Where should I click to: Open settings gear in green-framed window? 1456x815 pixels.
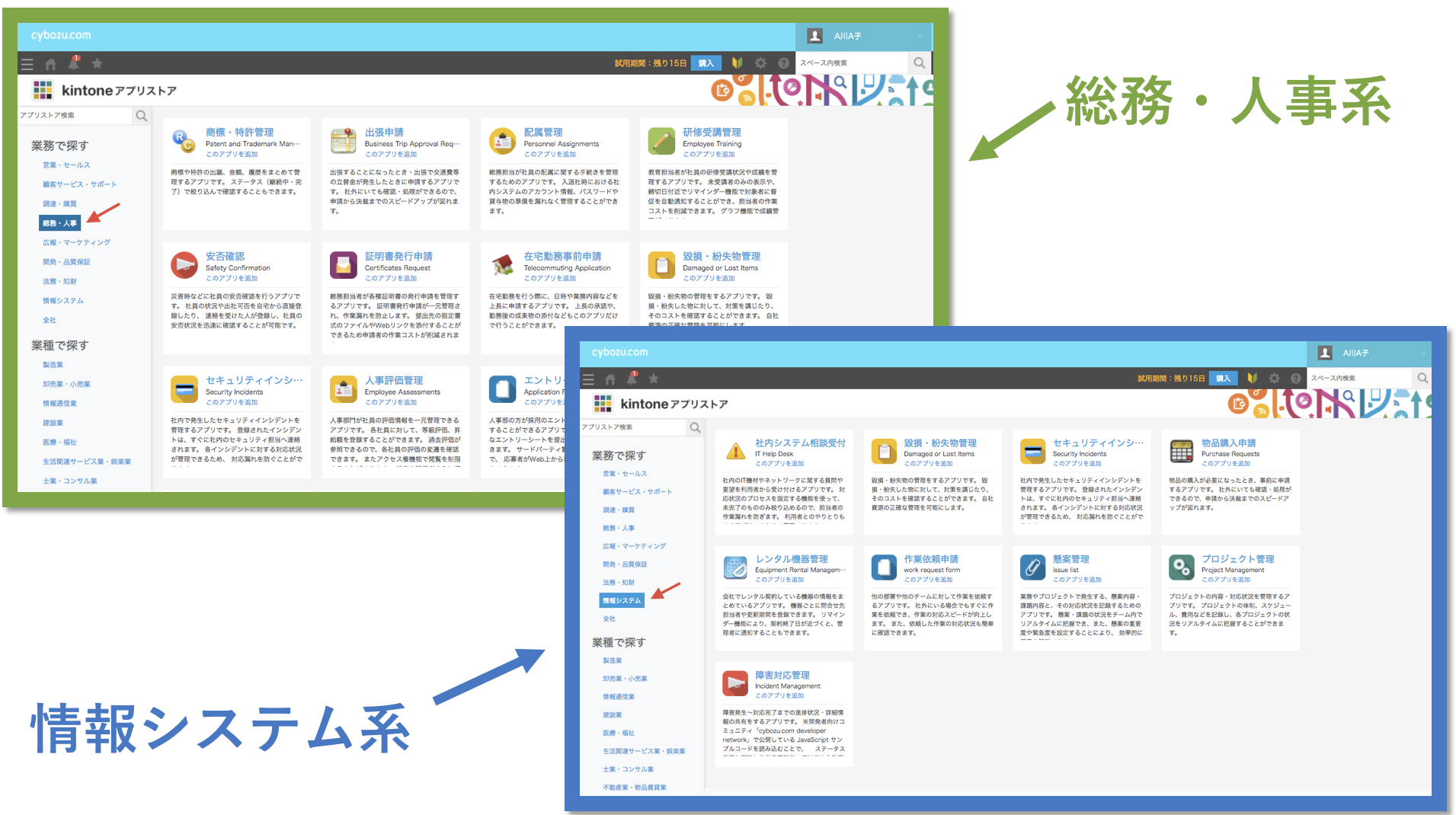[x=760, y=63]
